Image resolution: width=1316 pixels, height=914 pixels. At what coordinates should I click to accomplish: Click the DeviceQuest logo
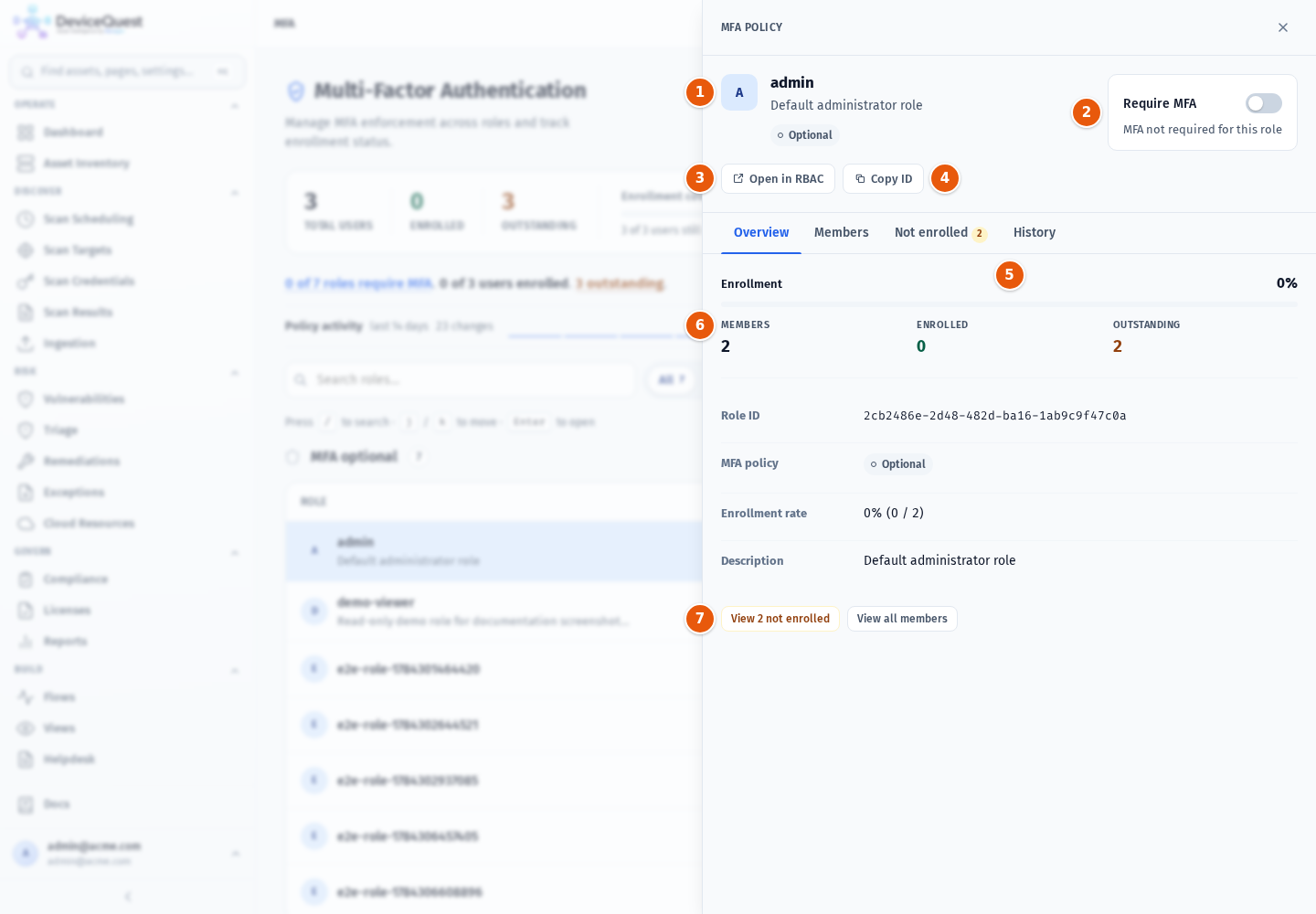pyautogui.click(x=79, y=22)
